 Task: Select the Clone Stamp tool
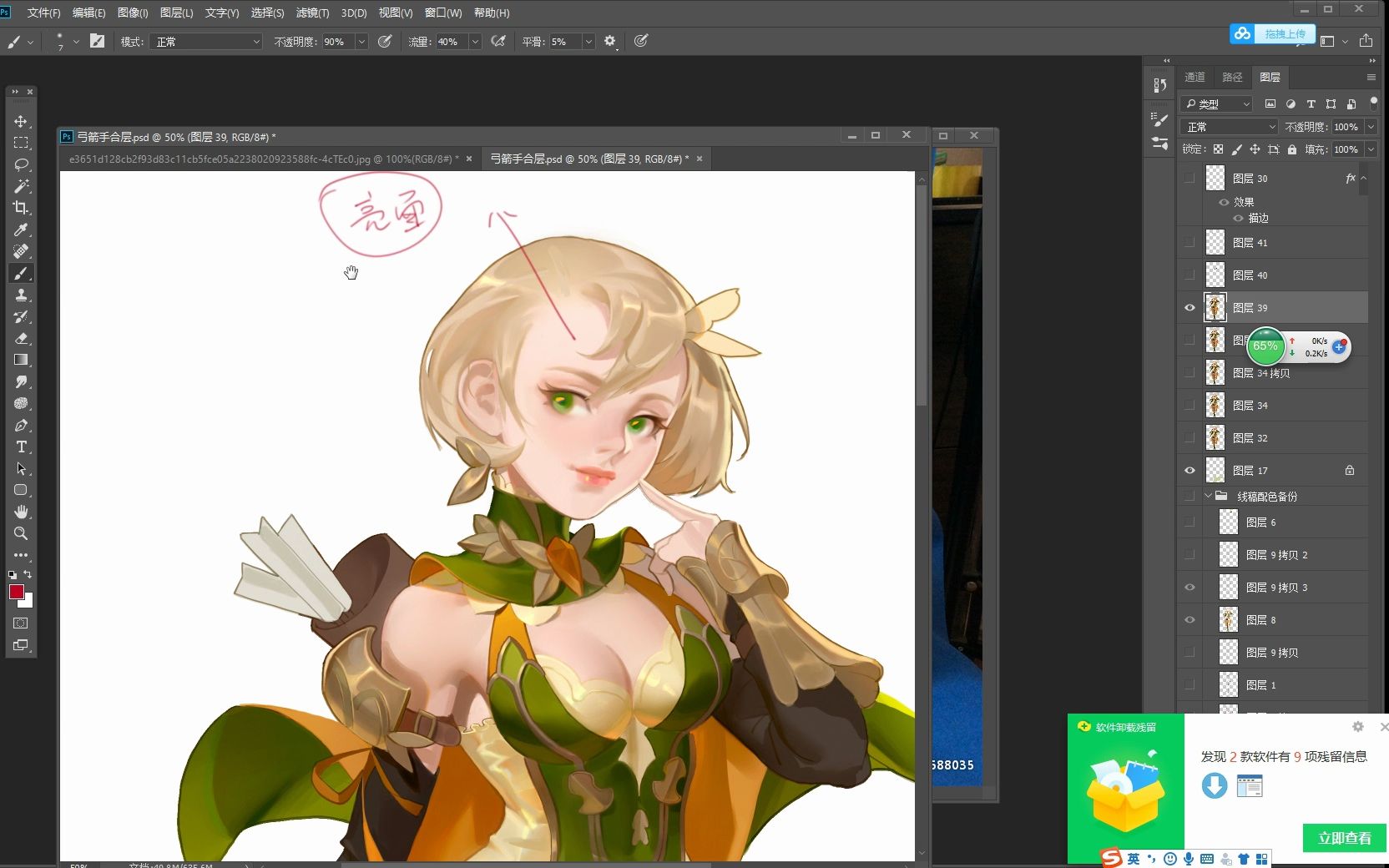21,295
